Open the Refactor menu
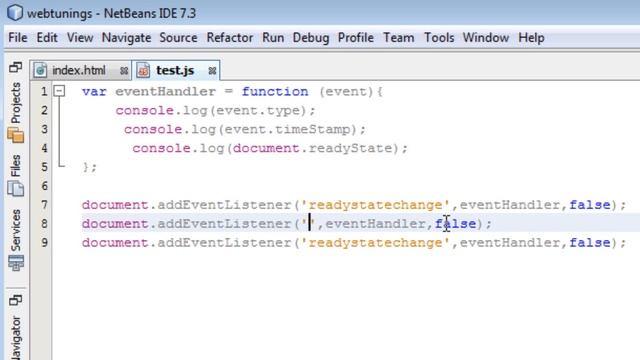The image size is (640, 360). 230,38
